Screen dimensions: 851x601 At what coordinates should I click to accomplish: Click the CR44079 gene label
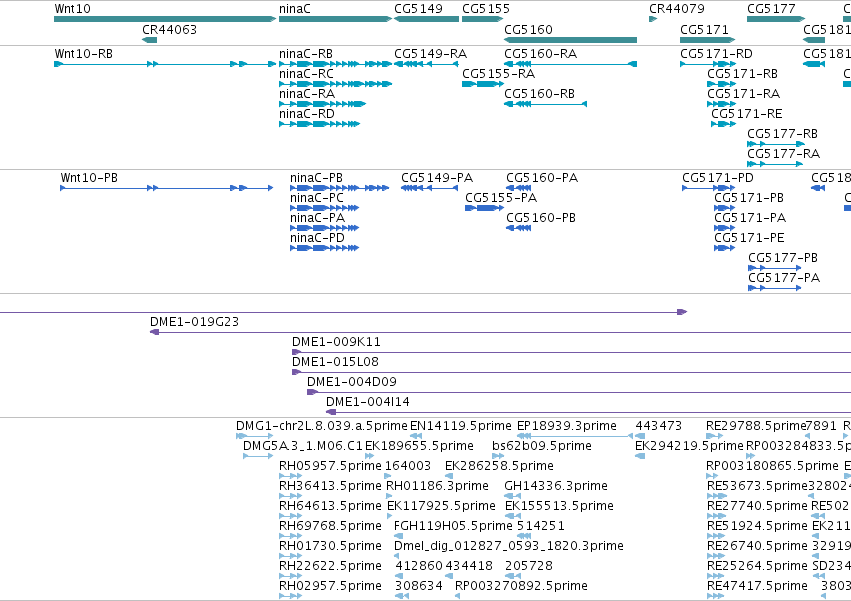click(677, 9)
